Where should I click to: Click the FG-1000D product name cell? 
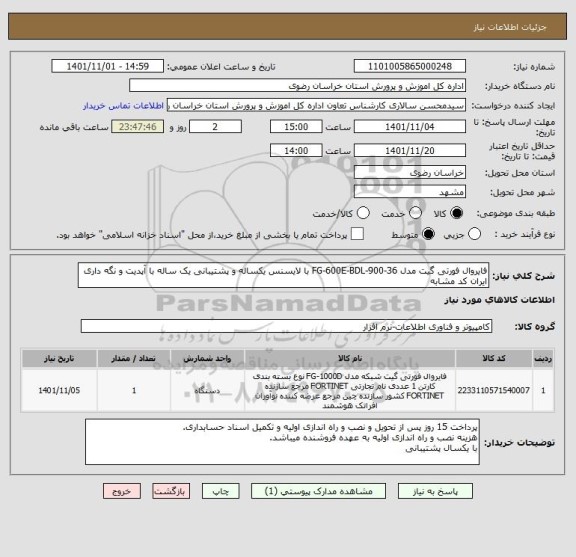click(350, 391)
